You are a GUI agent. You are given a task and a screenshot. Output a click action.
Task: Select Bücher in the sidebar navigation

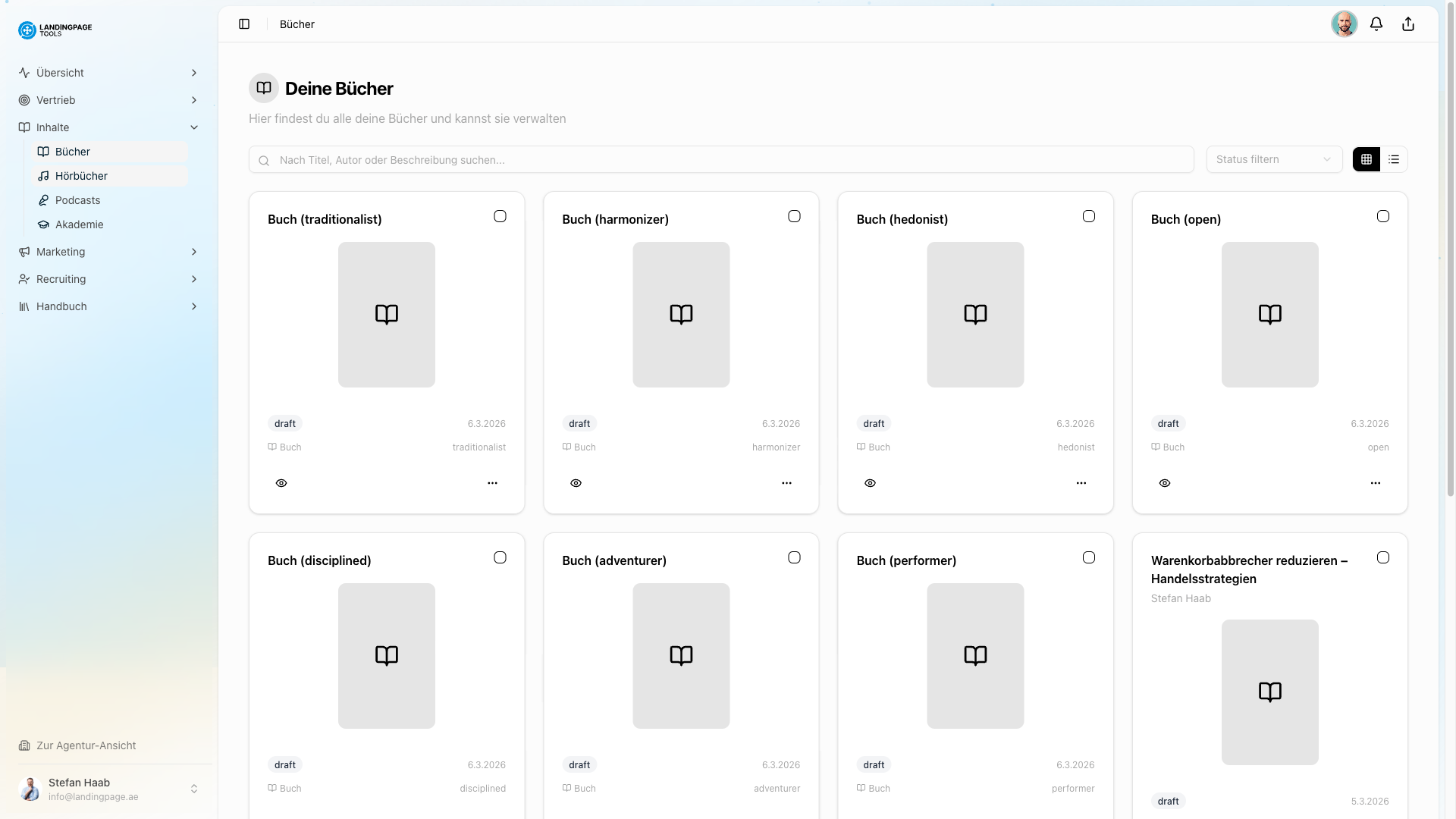(73, 151)
